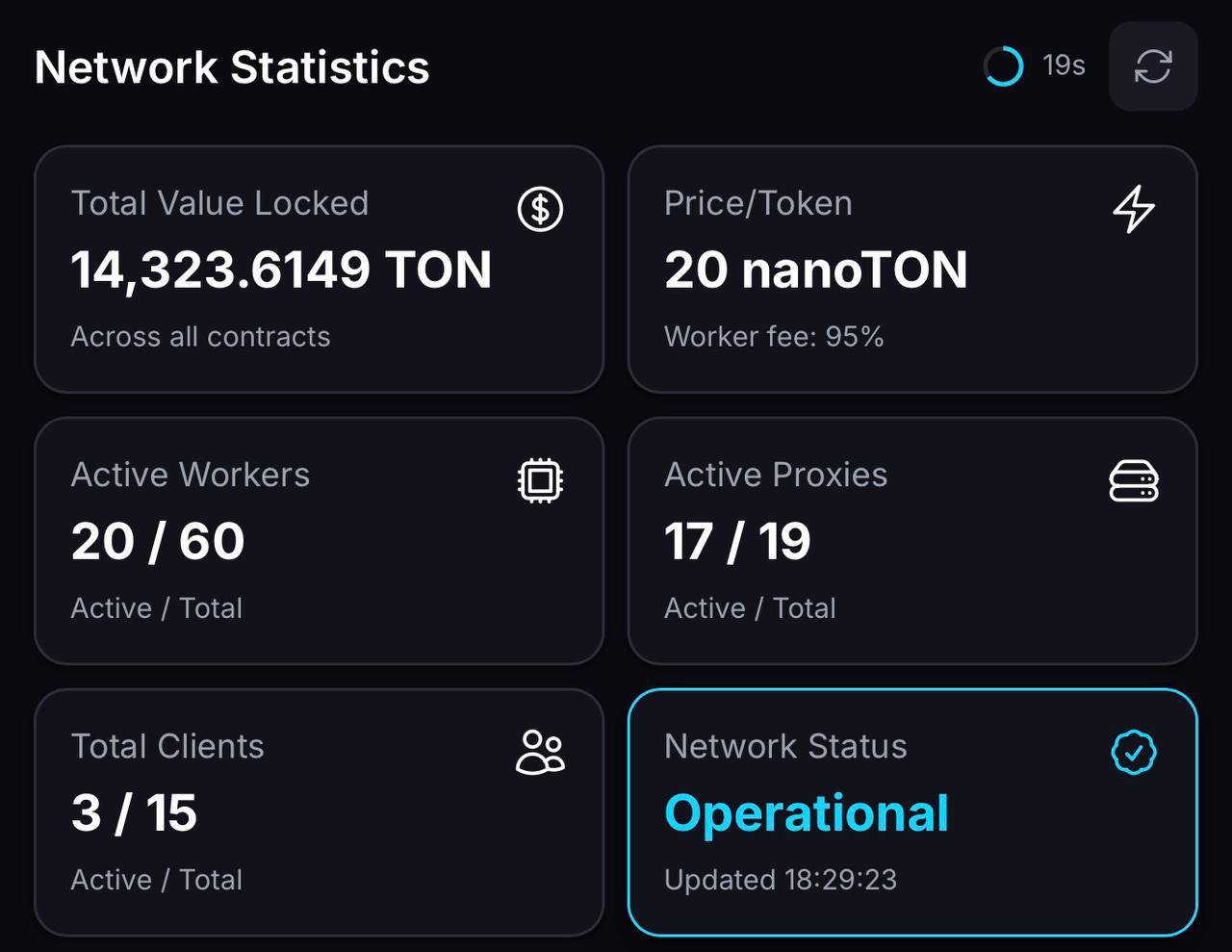
Task: Click the verified checkmark badge icon
Action: (x=1134, y=752)
